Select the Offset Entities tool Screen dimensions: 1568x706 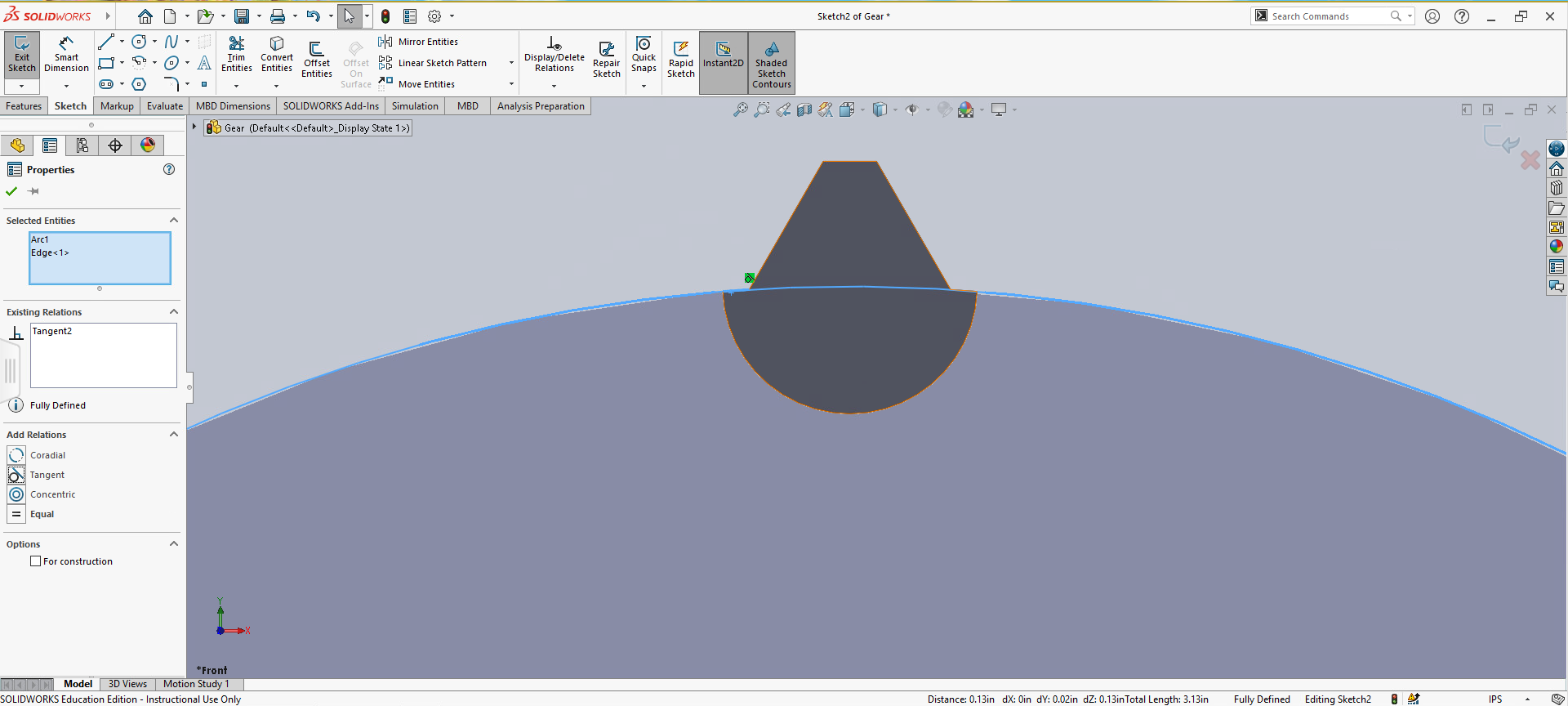pos(316,60)
